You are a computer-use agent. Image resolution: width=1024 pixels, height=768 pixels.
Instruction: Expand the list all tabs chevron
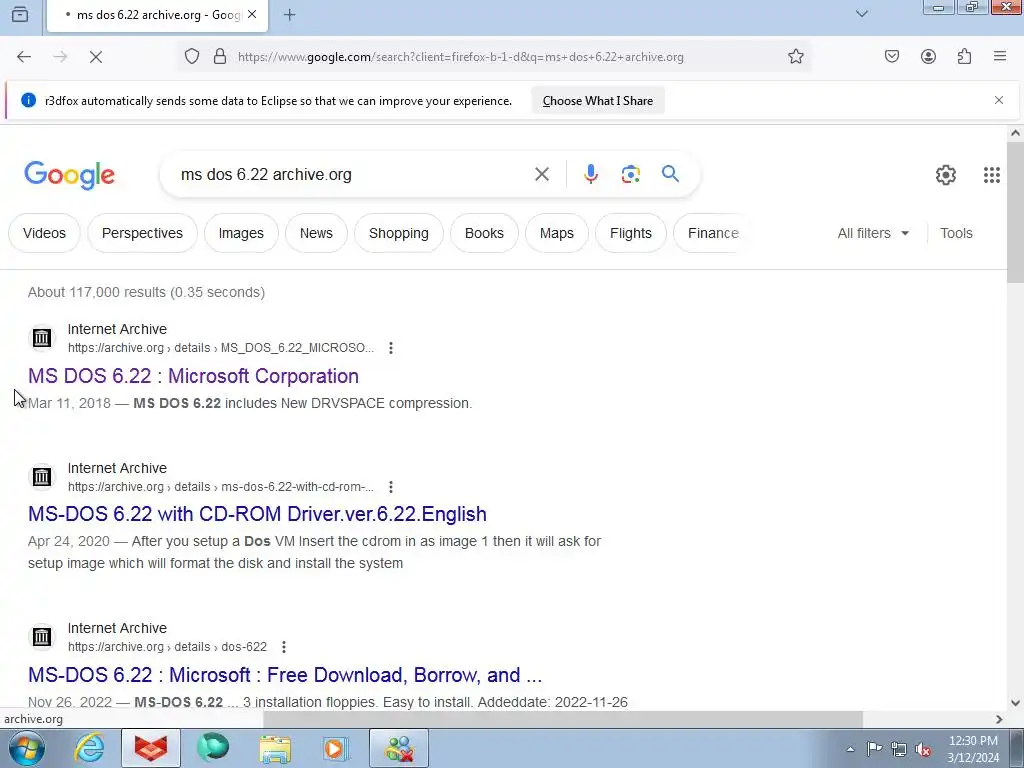(862, 14)
